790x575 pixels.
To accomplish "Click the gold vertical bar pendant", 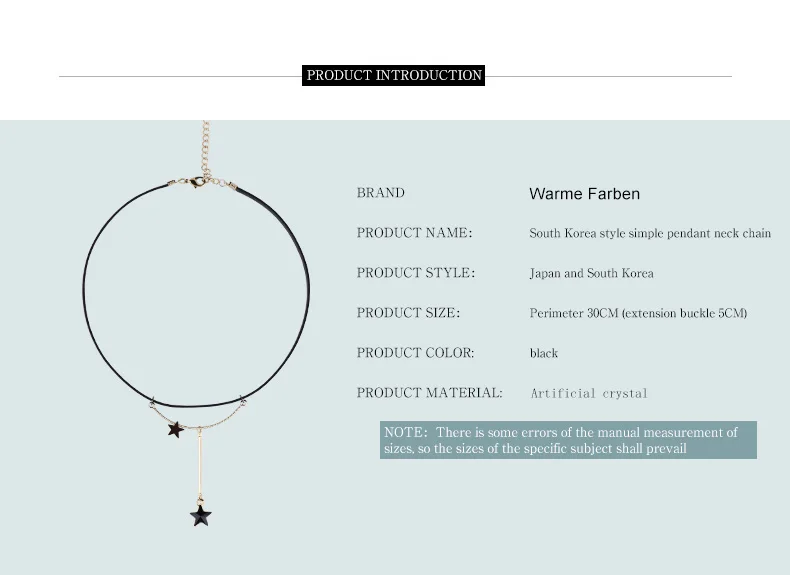I will pyautogui.click(x=200, y=464).
